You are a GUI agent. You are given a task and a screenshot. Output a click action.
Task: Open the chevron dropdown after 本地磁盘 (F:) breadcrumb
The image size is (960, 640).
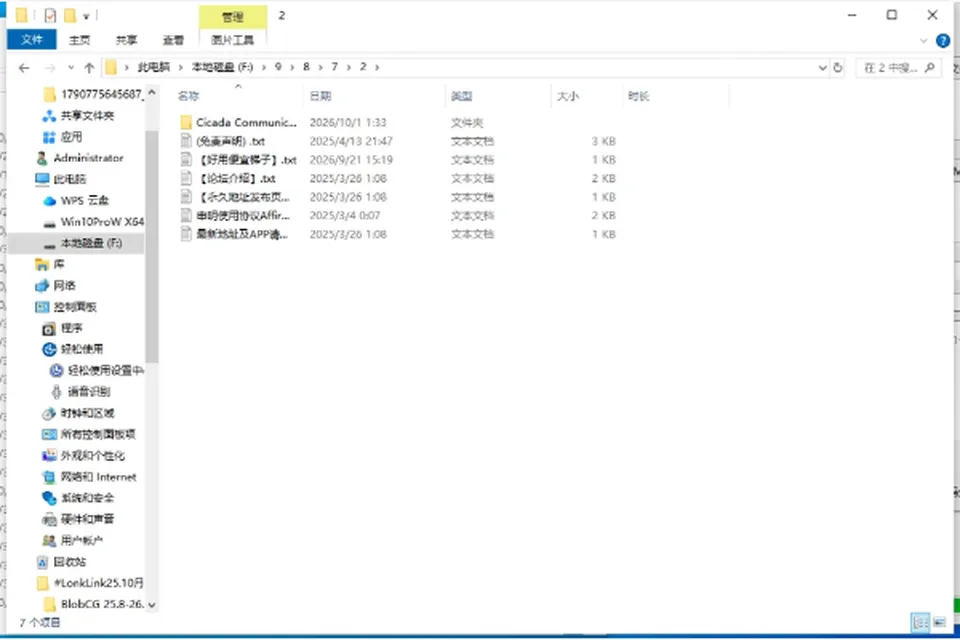[264, 67]
